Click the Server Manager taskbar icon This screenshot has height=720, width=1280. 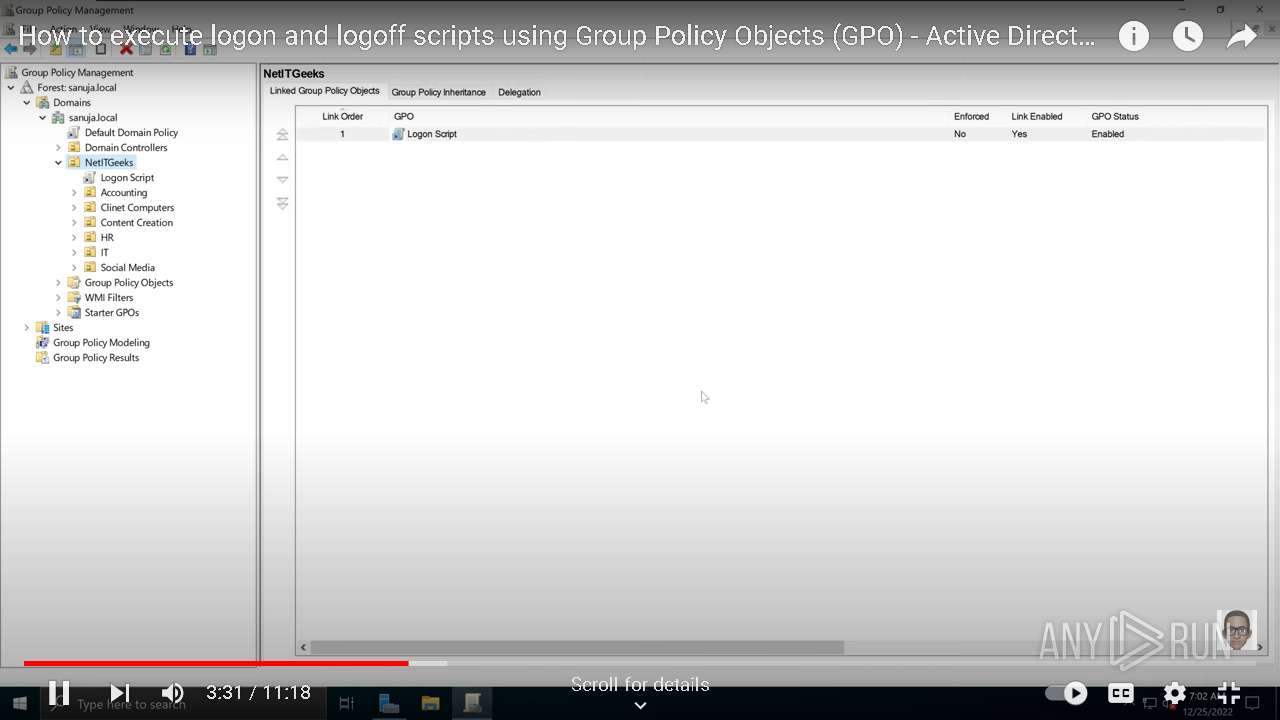[389, 704]
